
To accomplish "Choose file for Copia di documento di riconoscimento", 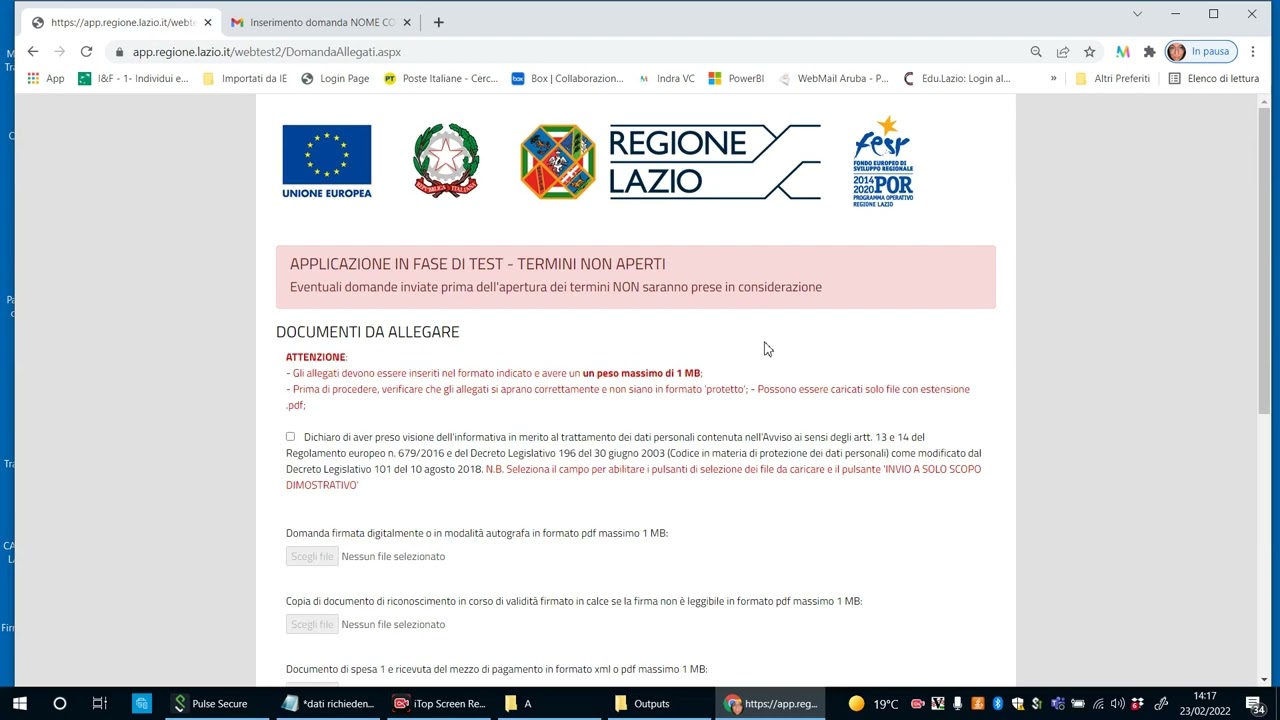I will pos(312,624).
